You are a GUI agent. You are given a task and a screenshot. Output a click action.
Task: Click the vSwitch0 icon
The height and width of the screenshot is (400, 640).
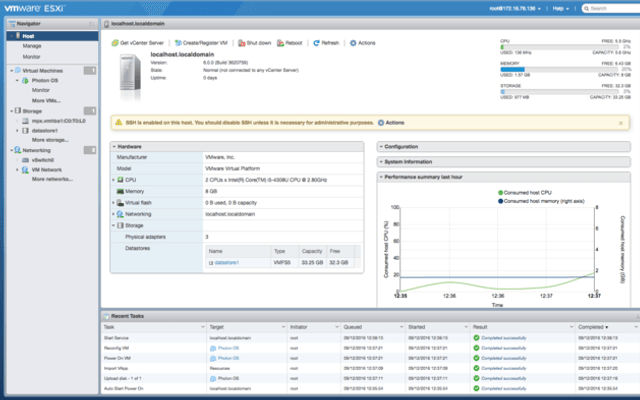(25, 160)
